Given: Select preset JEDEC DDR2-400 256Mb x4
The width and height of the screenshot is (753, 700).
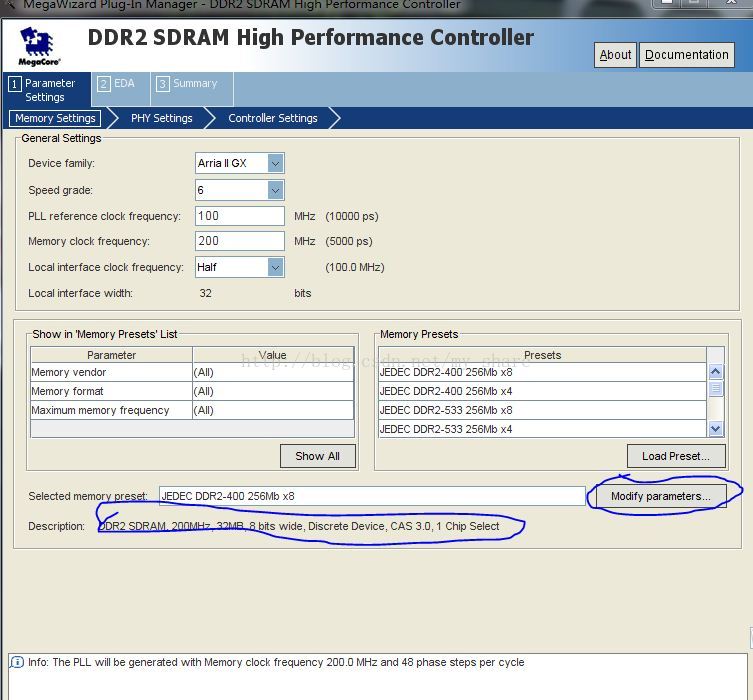Looking at the screenshot, I should coord(542,391).
